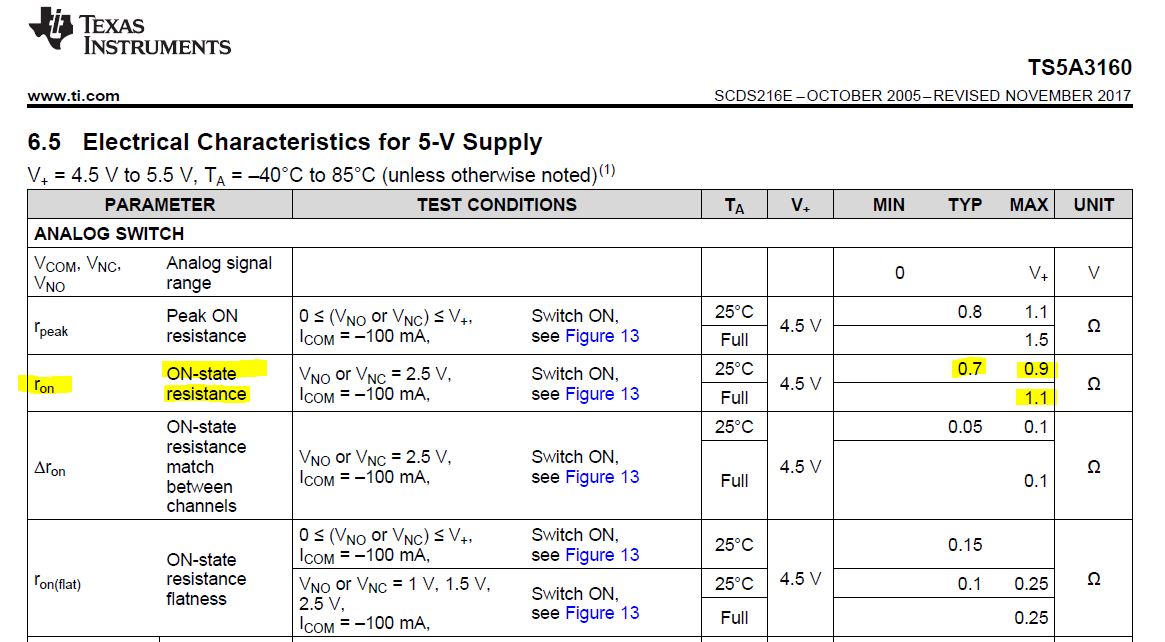Open the www.ti.com link
Image resolution: width=1165 pixels, height=642 pixels.
coord(74,96)
